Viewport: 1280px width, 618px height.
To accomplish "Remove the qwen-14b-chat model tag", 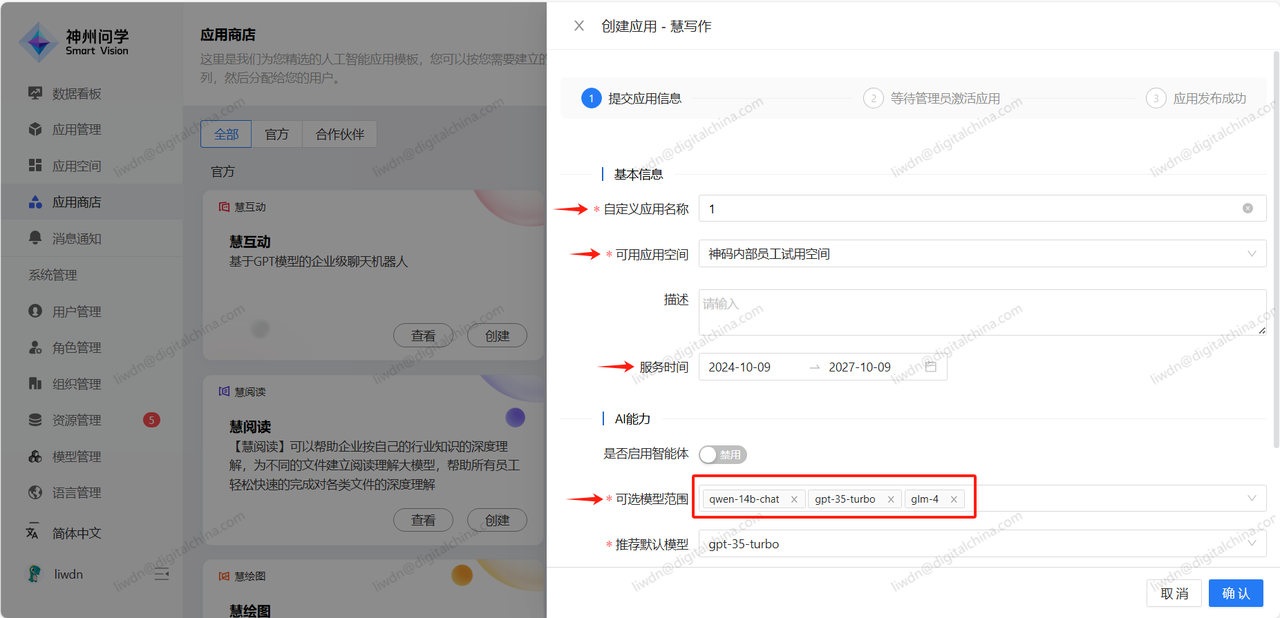I will [794, 499].
